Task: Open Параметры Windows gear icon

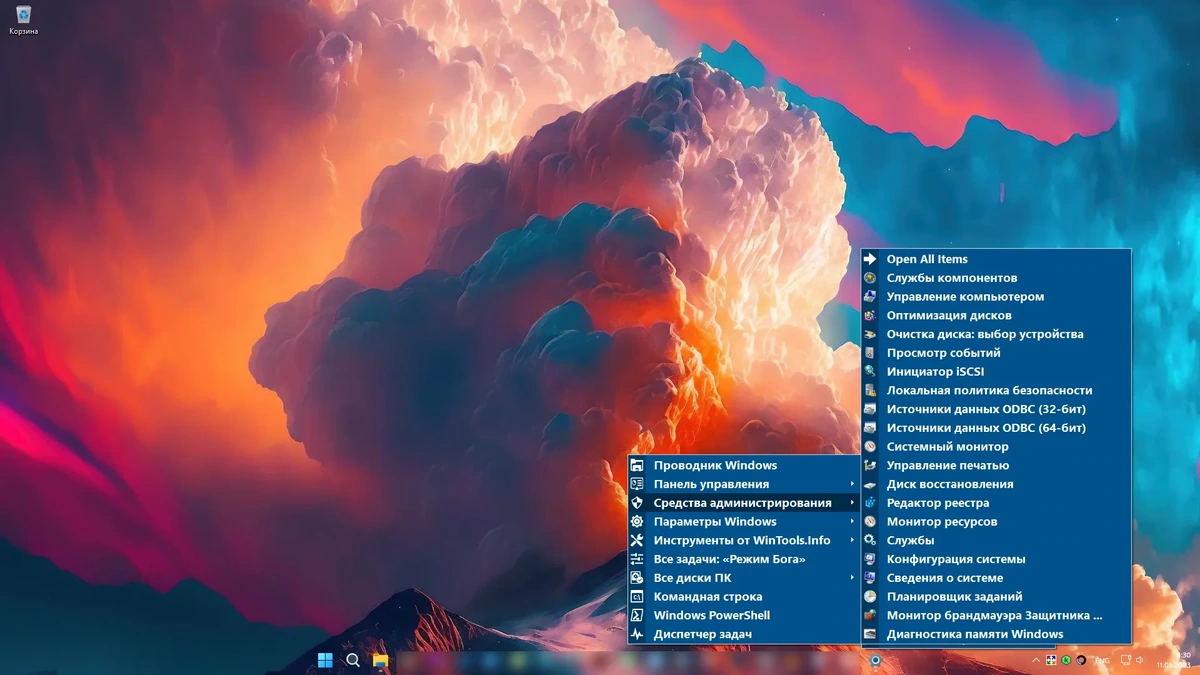Action: (637, 522)
